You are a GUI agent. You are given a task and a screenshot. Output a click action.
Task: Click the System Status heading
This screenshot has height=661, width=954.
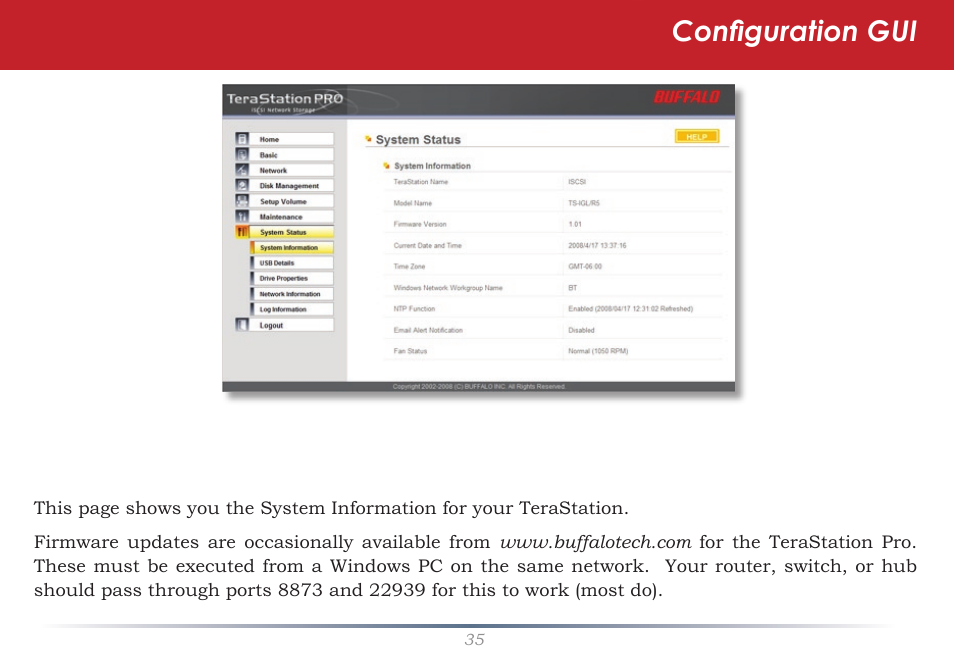(x=418, y=139)
